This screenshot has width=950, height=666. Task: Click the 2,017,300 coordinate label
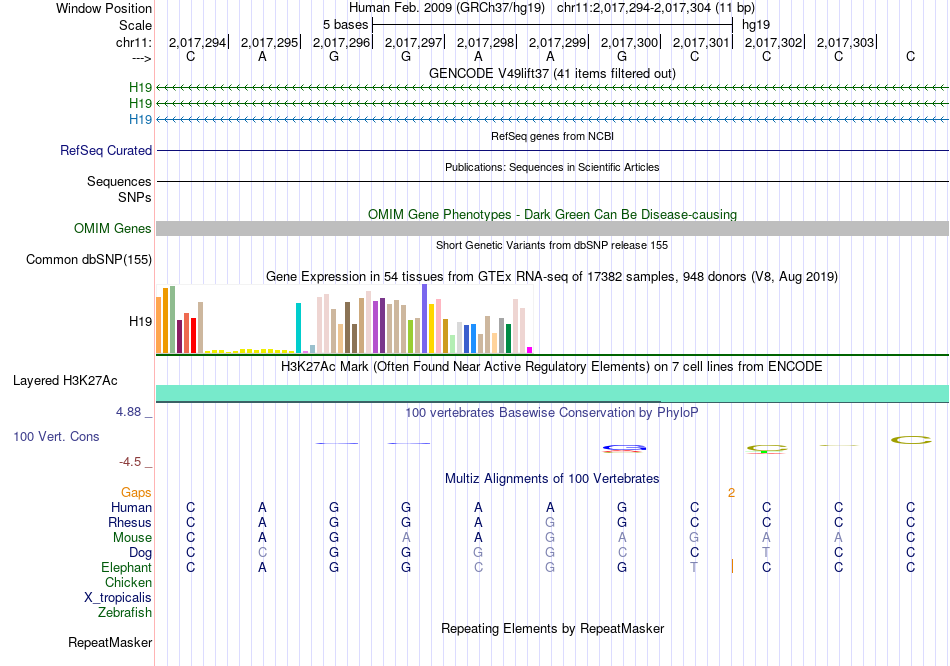tap(629, 42)
